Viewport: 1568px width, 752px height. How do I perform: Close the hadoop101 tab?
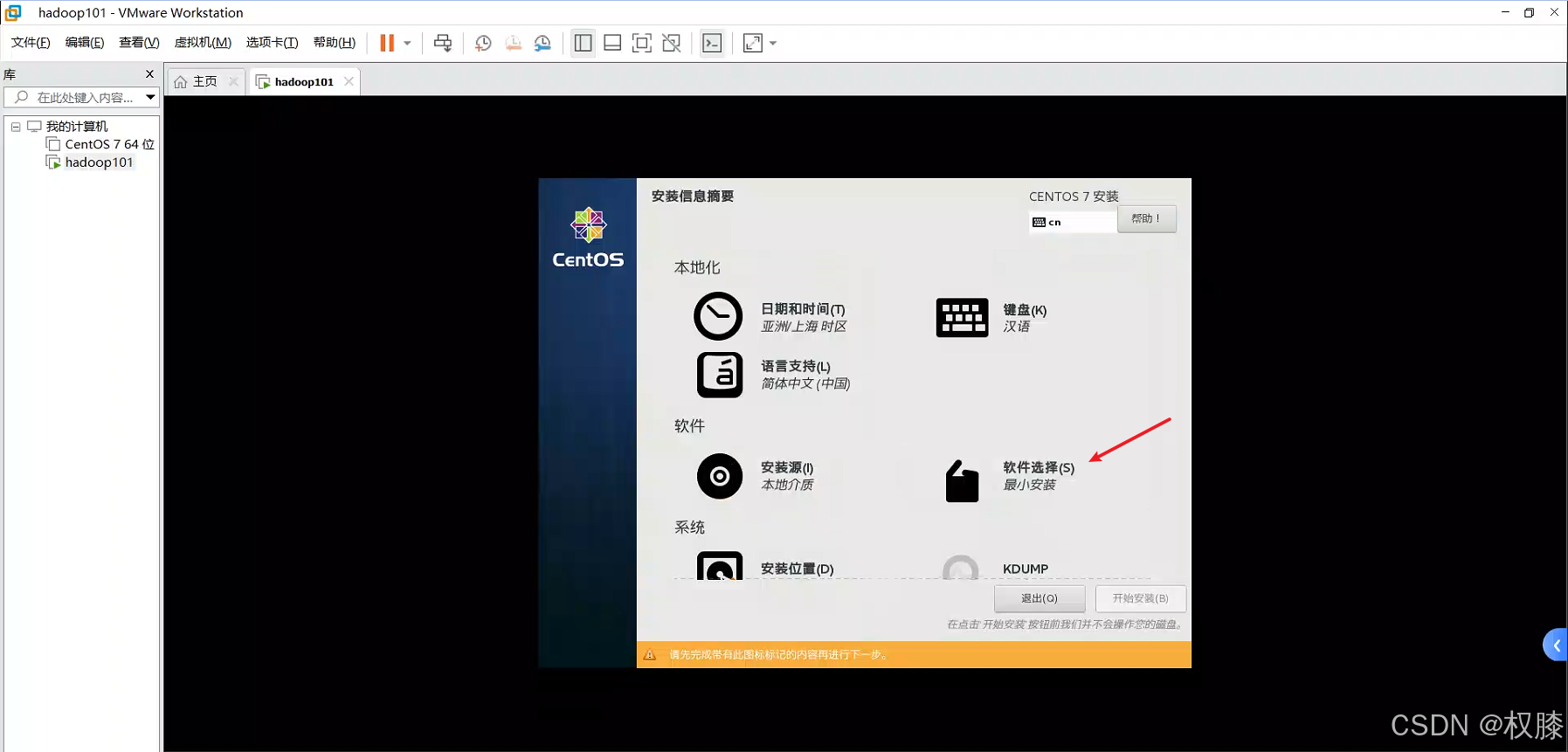pos(349,81)
